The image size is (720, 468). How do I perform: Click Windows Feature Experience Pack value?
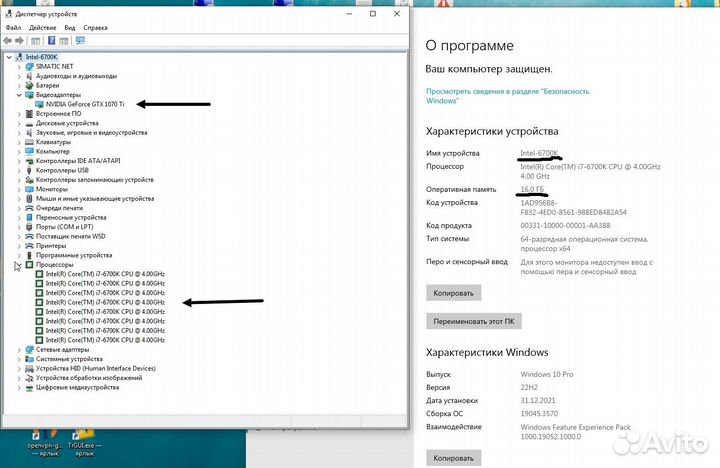pyautogui.click(x=575, y=432)
